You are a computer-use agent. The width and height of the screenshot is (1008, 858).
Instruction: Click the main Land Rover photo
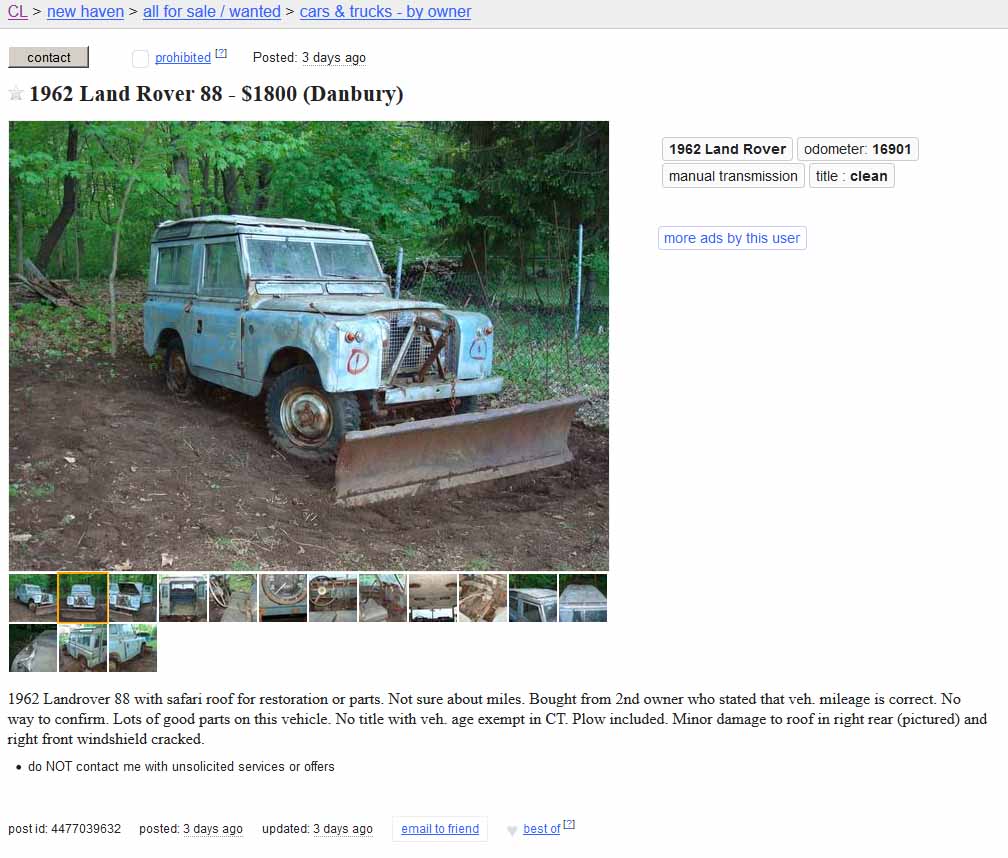click(309, 346)
